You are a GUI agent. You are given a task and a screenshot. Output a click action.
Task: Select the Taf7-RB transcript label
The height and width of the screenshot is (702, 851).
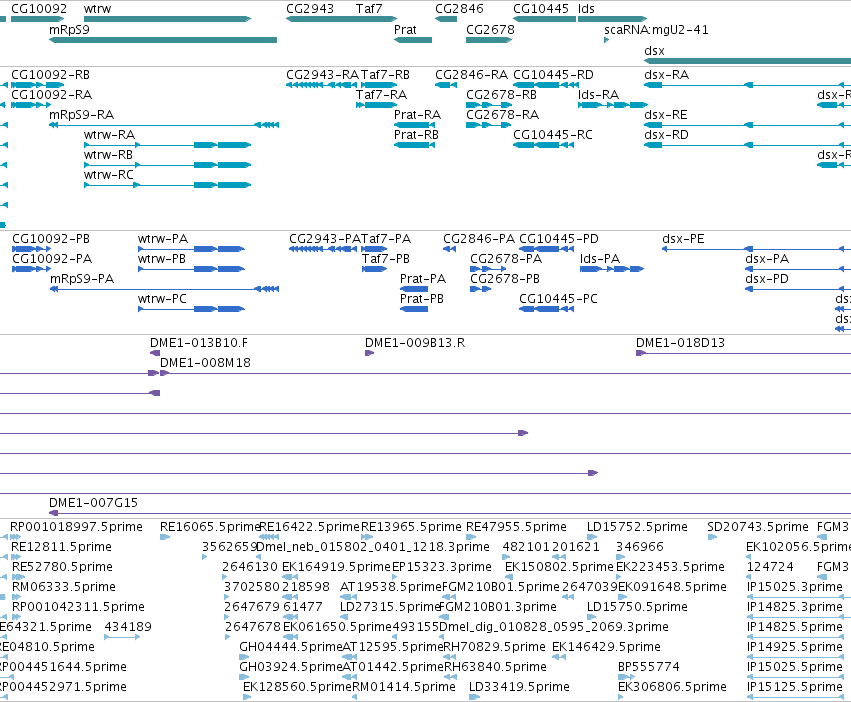(x=385, y=74)
